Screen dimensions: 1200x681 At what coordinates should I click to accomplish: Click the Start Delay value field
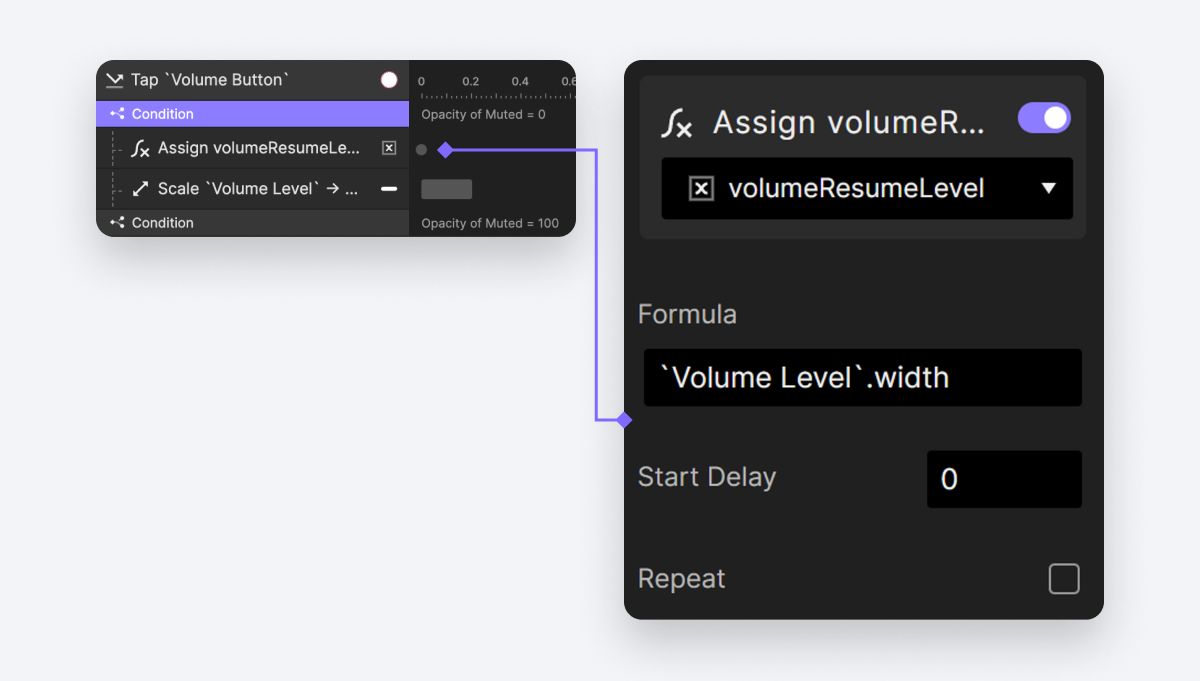1004,479
